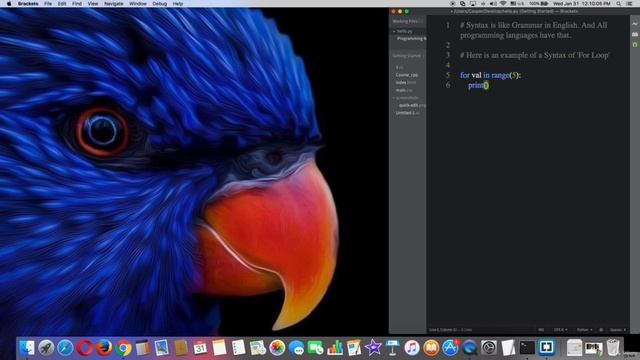Click line number 1 in the gutter
Viewport: 640px width, 360px height.
click(448, 25)
